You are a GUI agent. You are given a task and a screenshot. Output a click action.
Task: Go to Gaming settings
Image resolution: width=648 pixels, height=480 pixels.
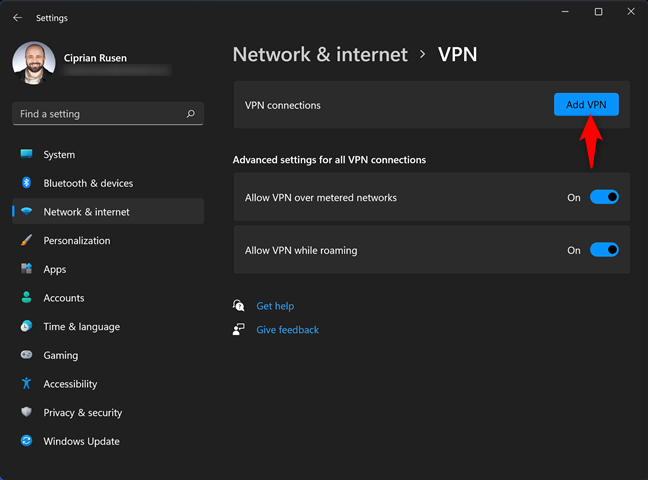pyautogui.click(x=108, y=355)
